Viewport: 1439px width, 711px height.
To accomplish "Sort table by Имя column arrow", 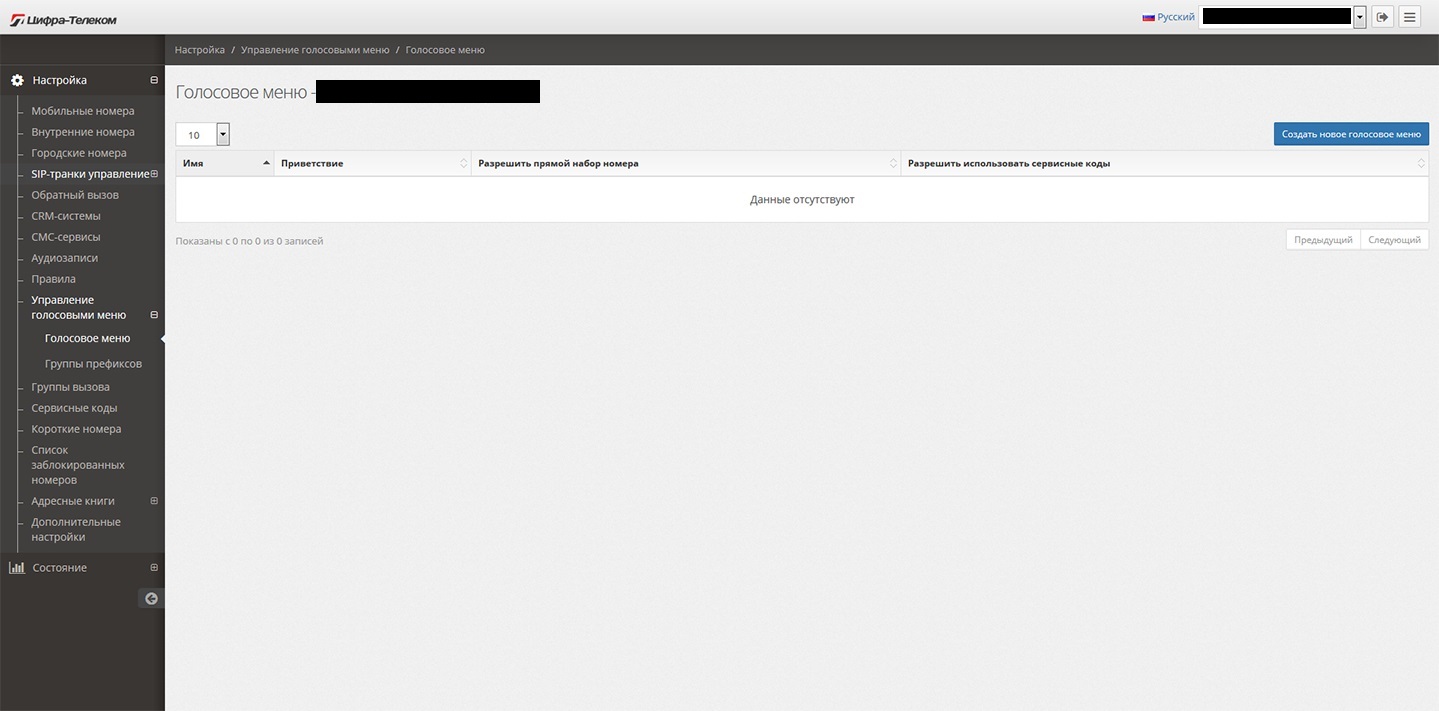I will click(266, 163).
